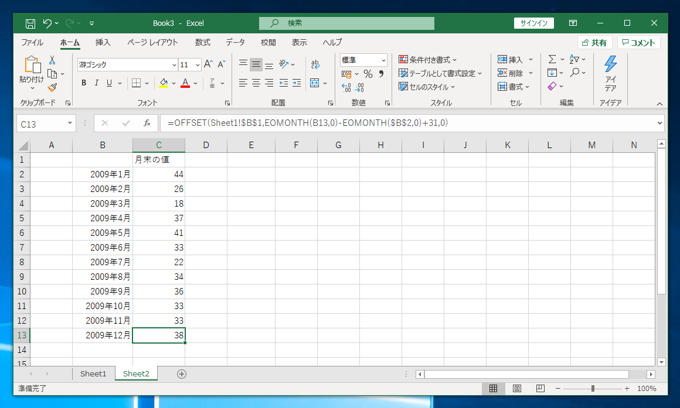Open 条件付き書式 dropdown
This screenshot has width=680, height=408.
pyautogui.click(x=427, y=59)
